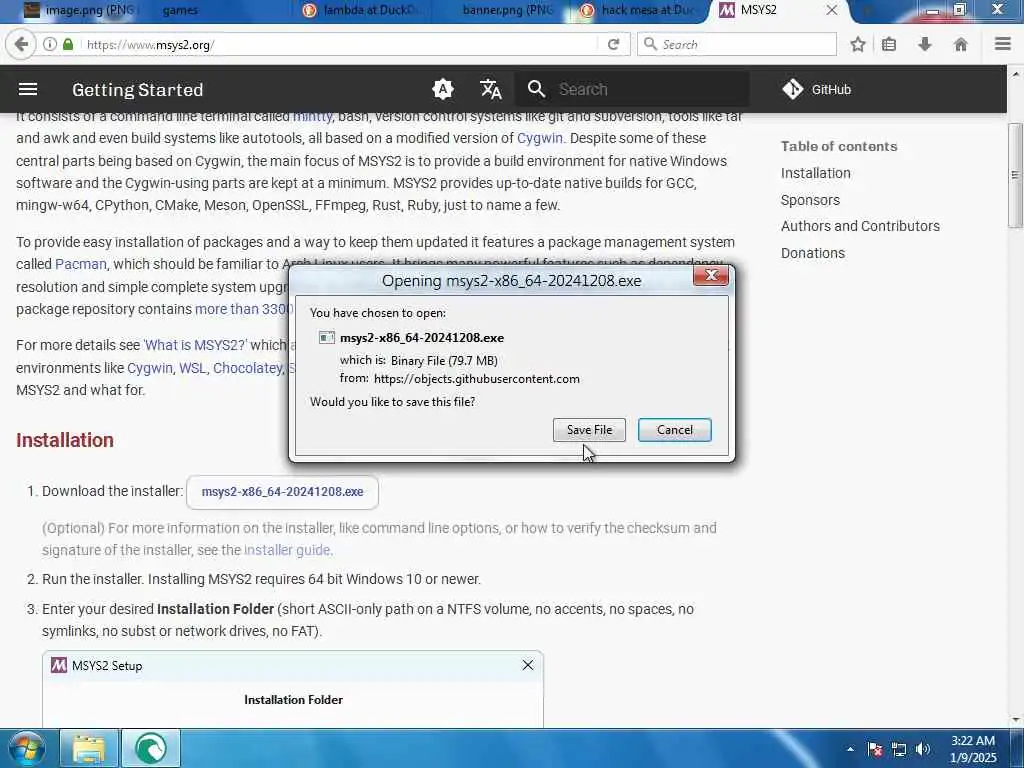Viewport: 1024px width, 768px height.
Task: Show bookmarks list icon in toolbar
Action: click(x=889, y=44)
